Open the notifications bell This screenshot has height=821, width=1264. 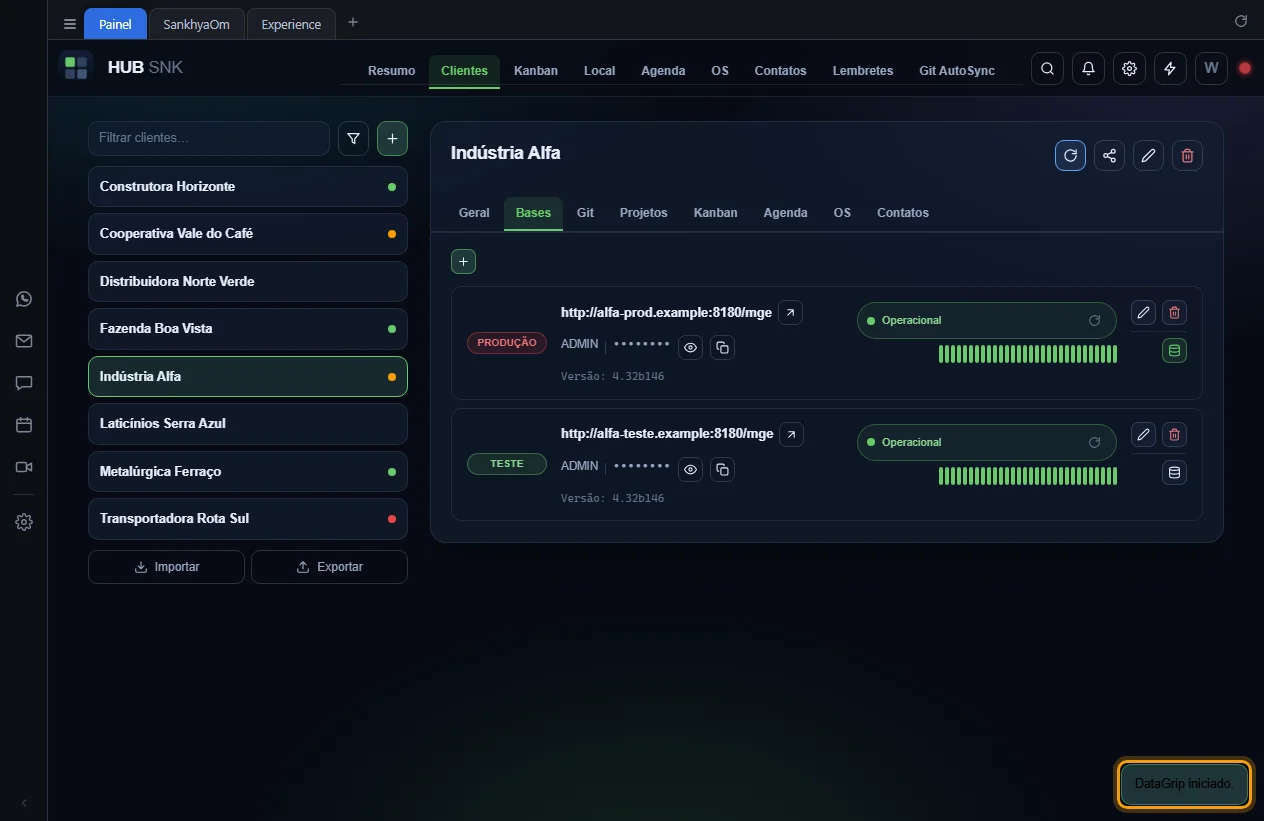point(1088,69)
